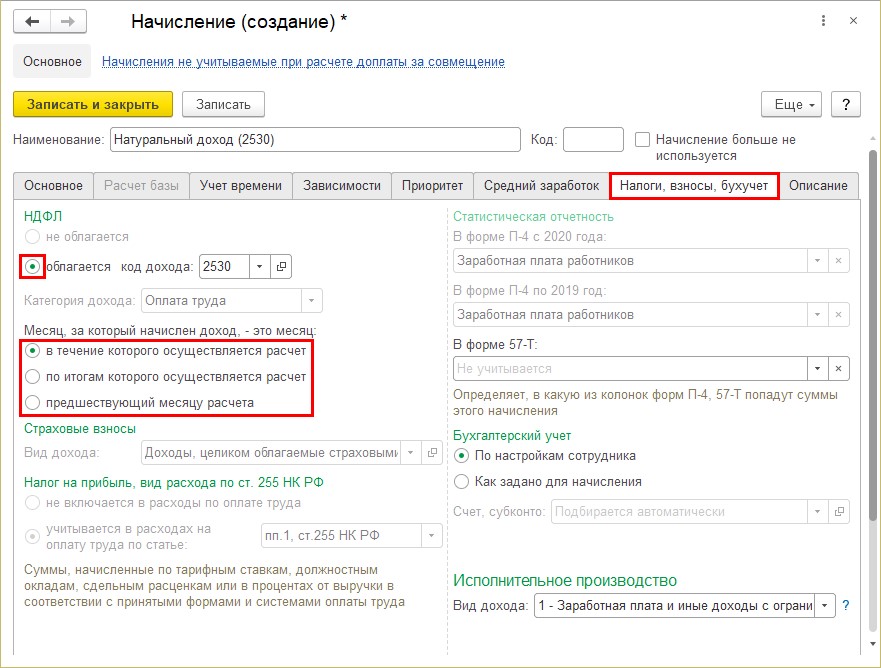The image size is (881, 668).
Task: Open the Счет, субконто selection icon
Action: [x=839, y=512]
